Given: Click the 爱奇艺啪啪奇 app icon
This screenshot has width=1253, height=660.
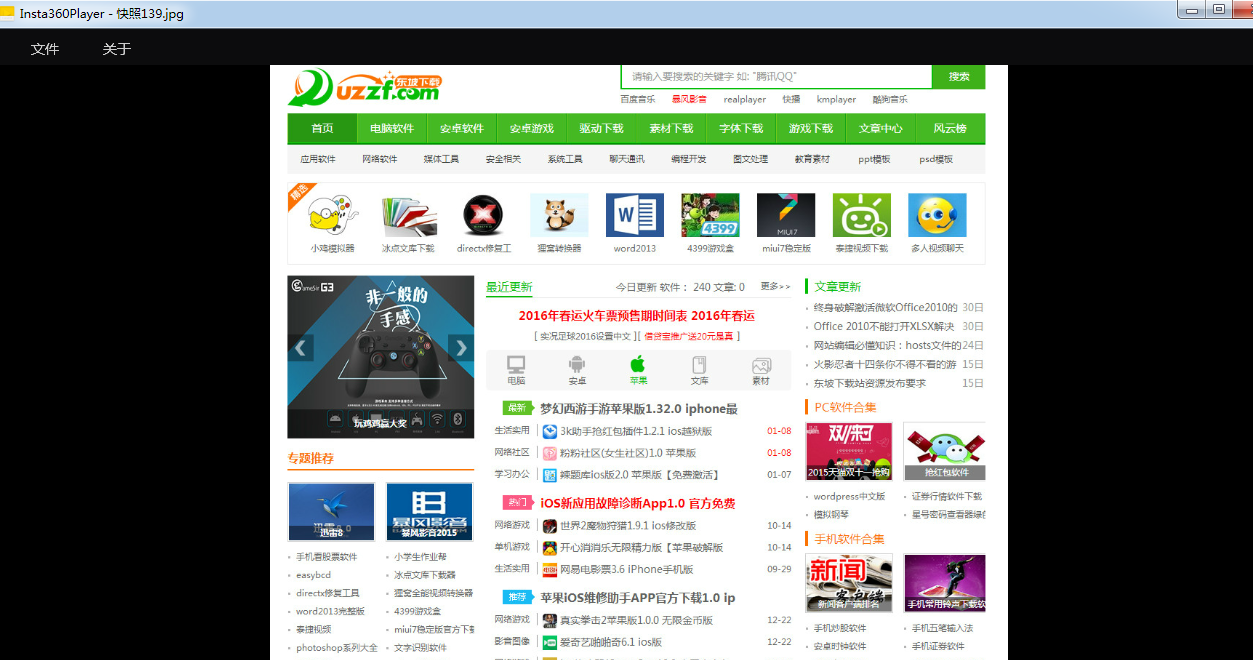Looking at the screenshot, I should 549,642.
